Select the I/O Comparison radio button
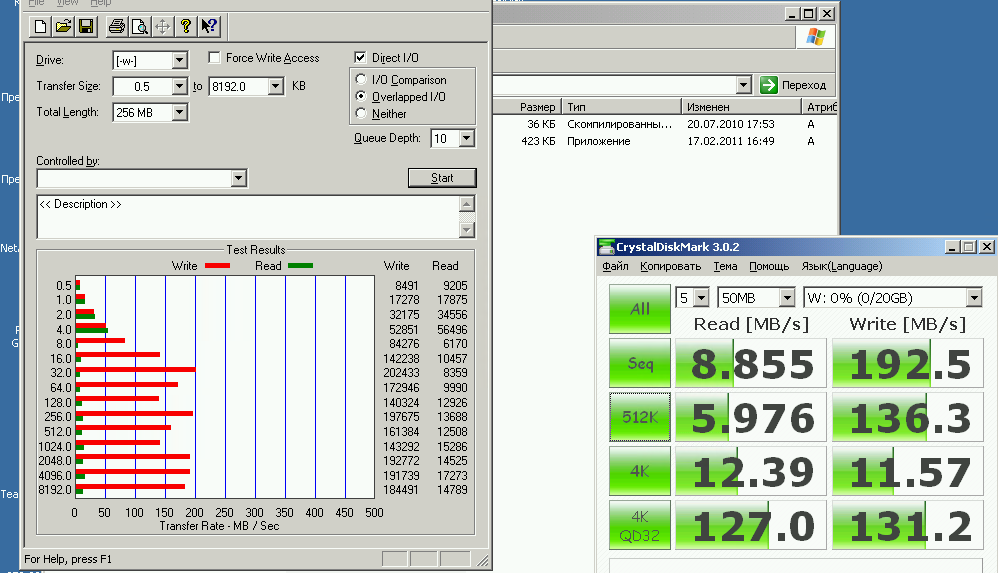998x573 pixels. tap(362, 80)
